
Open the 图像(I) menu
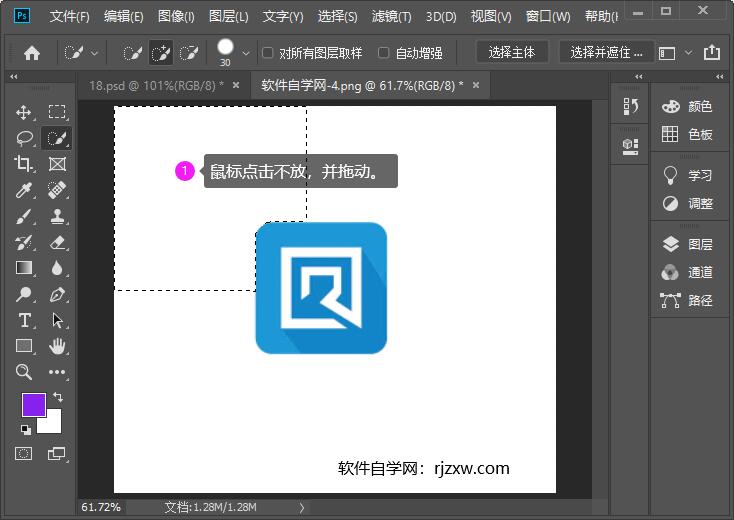click(176, 17)
